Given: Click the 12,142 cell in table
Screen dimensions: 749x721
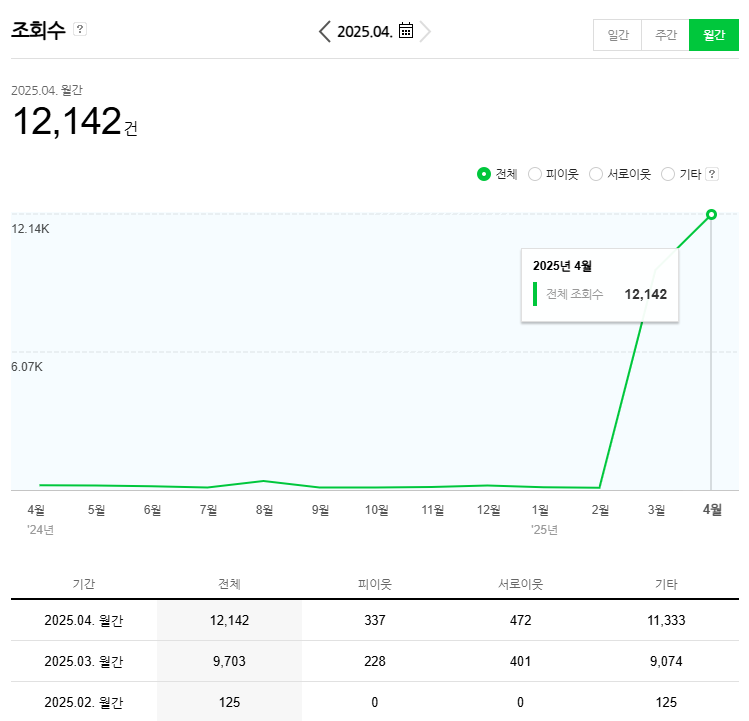Looking at the screenshot, I should coord(229,620).
